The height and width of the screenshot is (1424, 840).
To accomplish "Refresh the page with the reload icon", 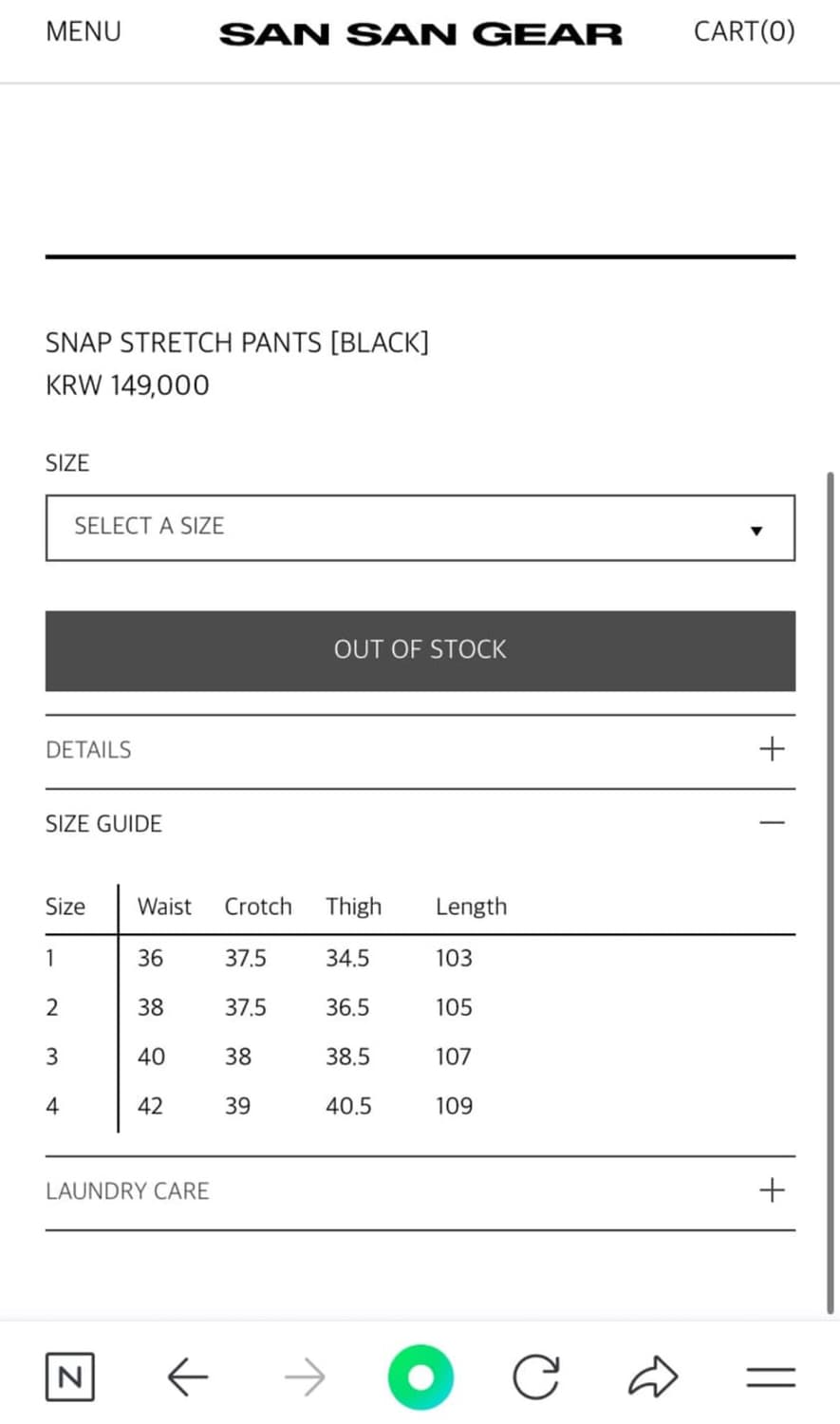I will coord(536,1376).
